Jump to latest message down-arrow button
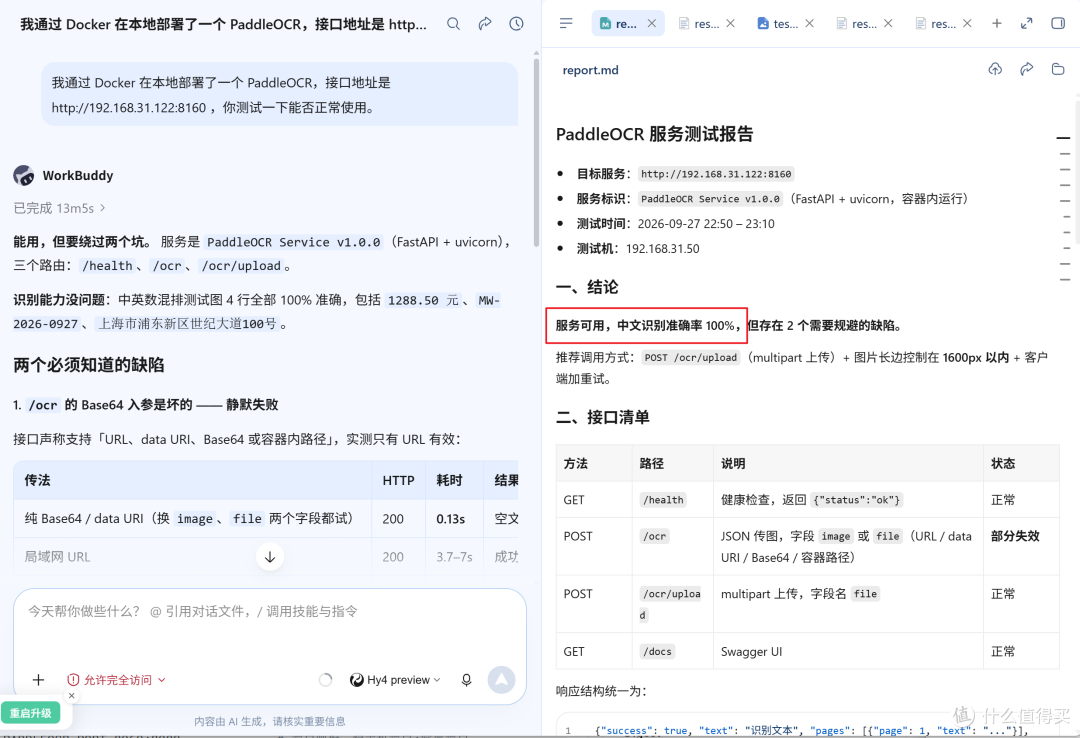The image size is (1080, 738). point(270,557)
